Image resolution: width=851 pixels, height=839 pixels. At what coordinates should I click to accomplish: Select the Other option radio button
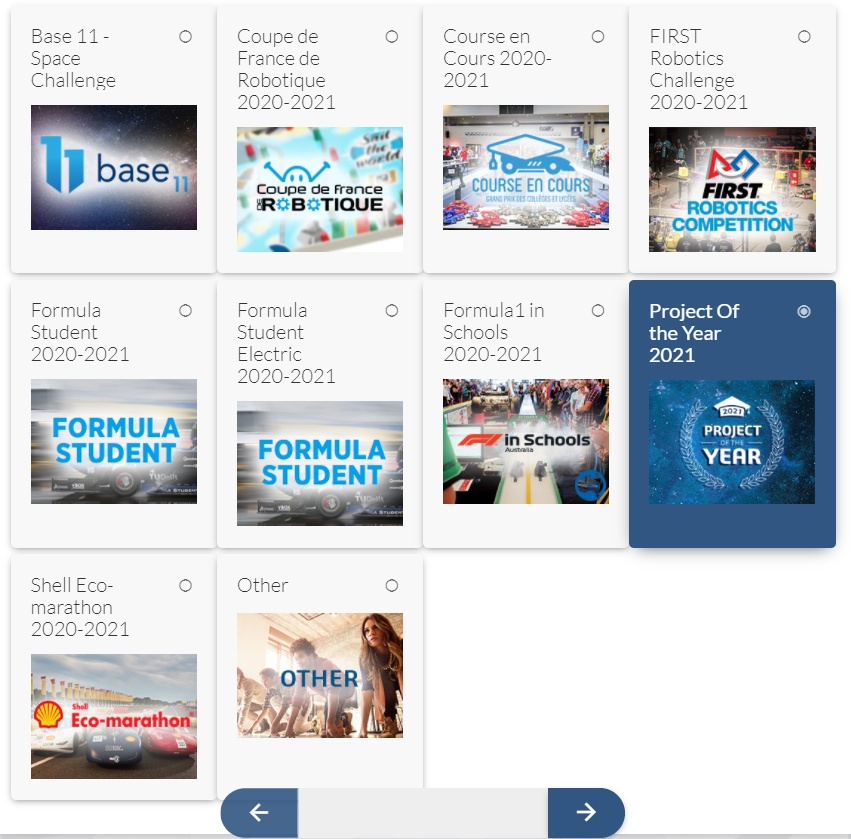[x=392, y=586]
